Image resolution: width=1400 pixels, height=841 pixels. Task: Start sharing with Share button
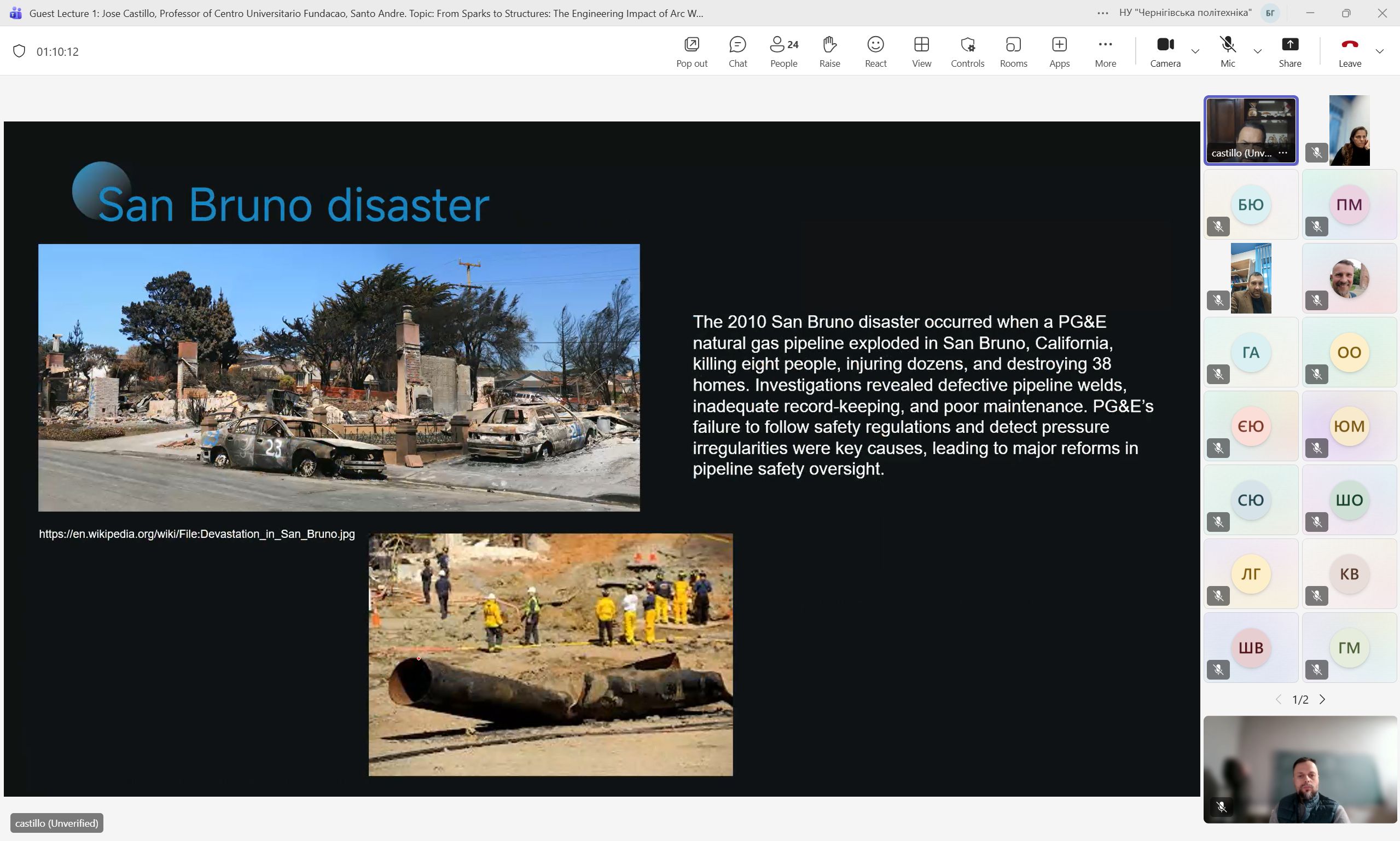coord(1289,51)
